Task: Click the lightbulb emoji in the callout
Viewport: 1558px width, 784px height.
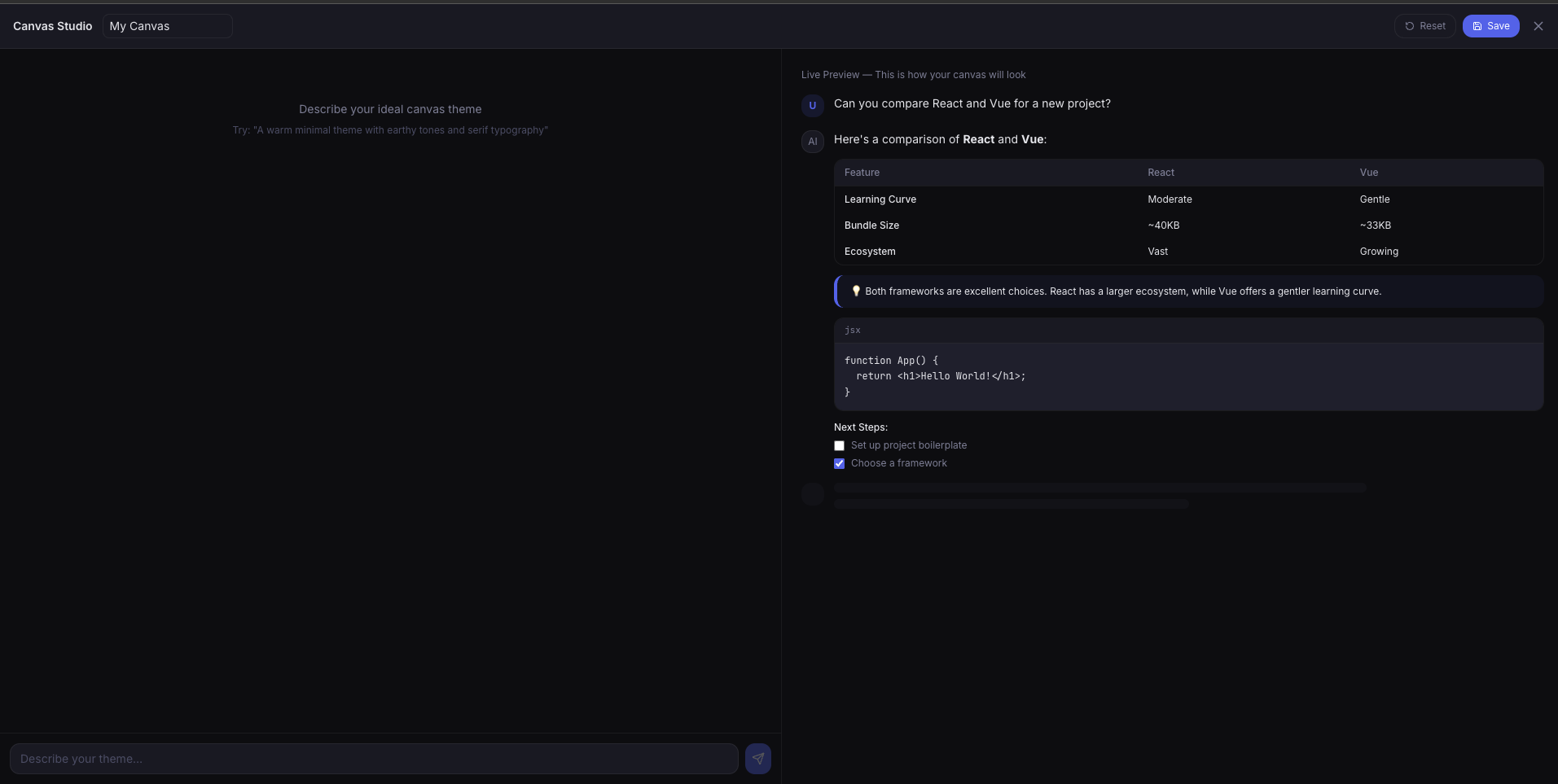Action: click(x=855, y=291)
